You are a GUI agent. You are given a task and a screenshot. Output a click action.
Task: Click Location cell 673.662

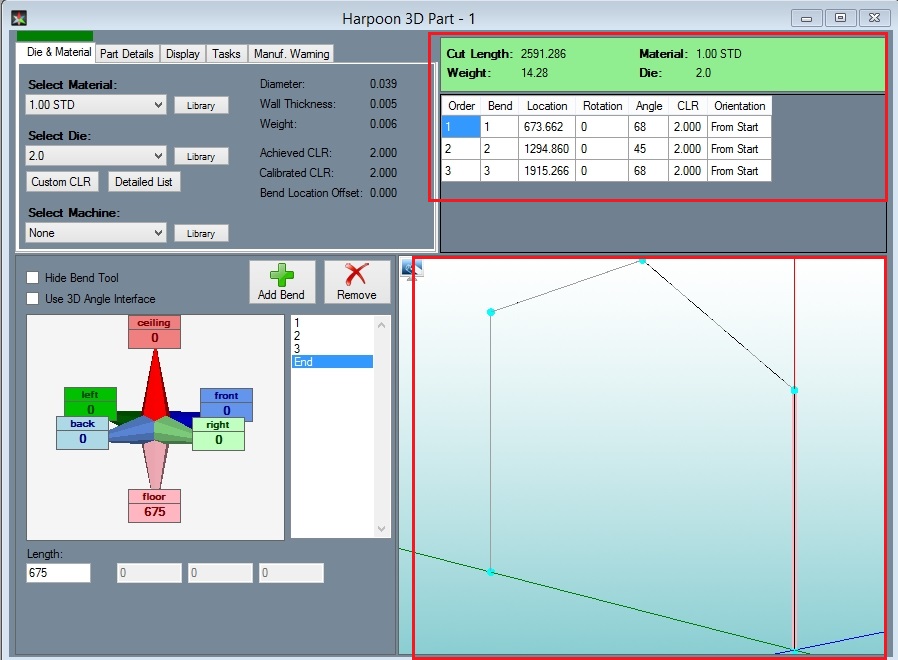[x=546, y=127]
